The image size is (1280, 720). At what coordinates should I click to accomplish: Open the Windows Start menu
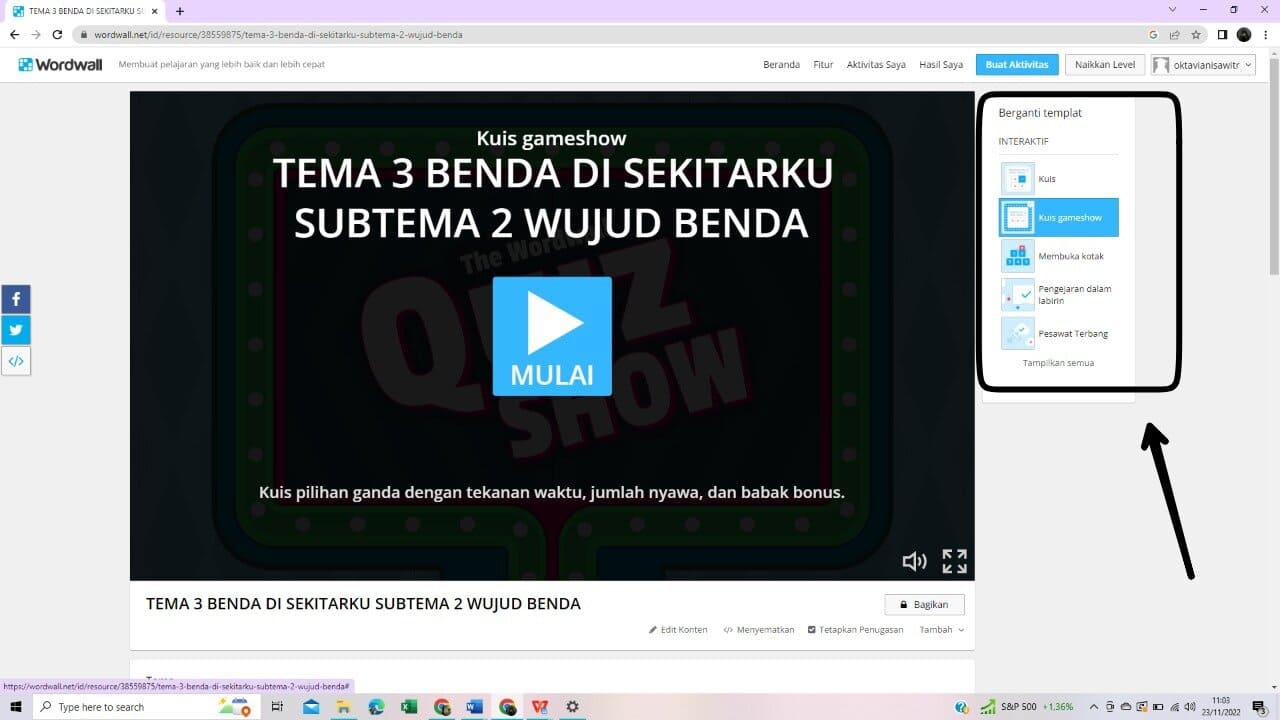16,707
